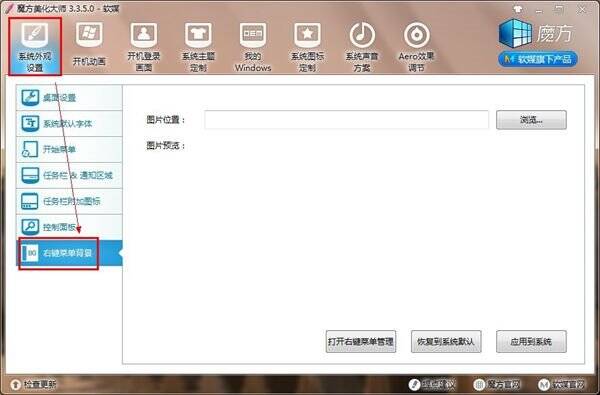
Task: Click the 打开右键菜单管理 button
Action: 361,341
